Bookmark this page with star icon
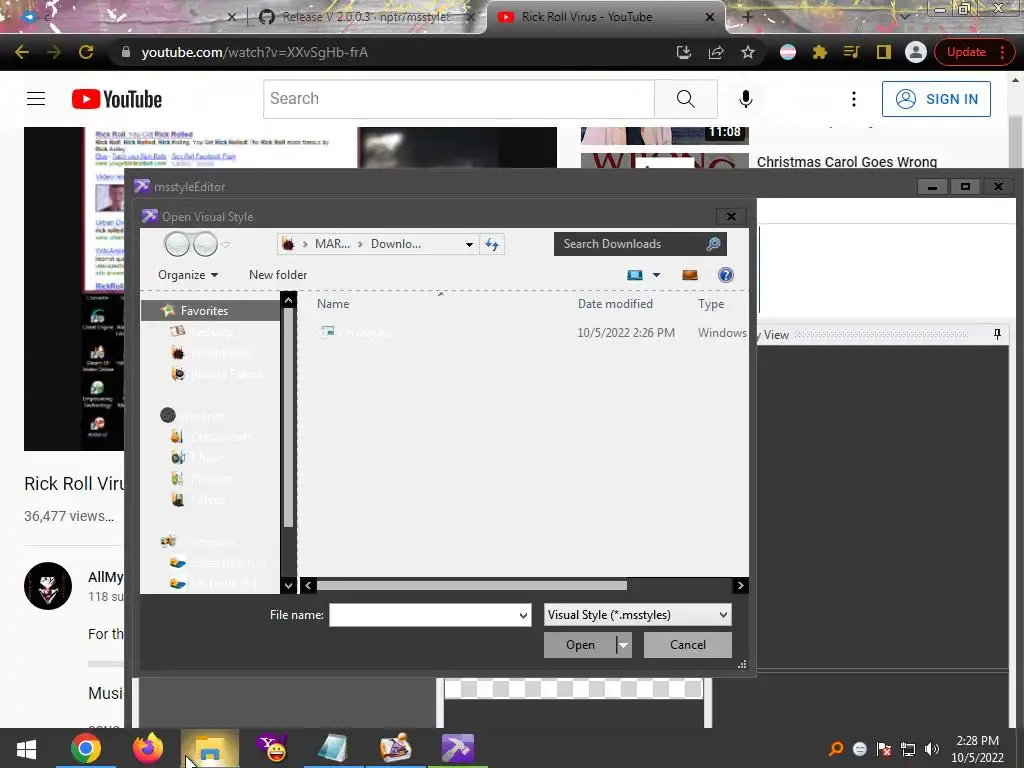The width and height of the screenshot is (1024, 768). pos(748,52)
